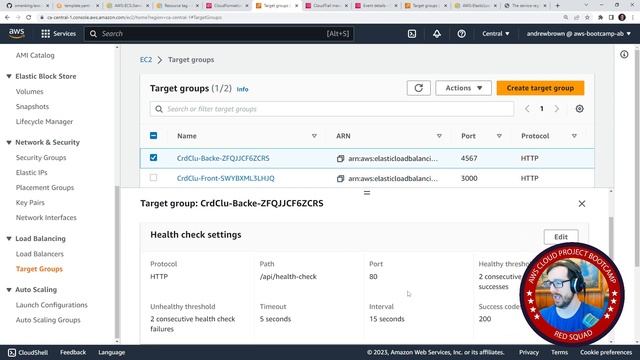Collapse the Load Balancing section
This screenshot has width=640, height=360.
(9, 238)
